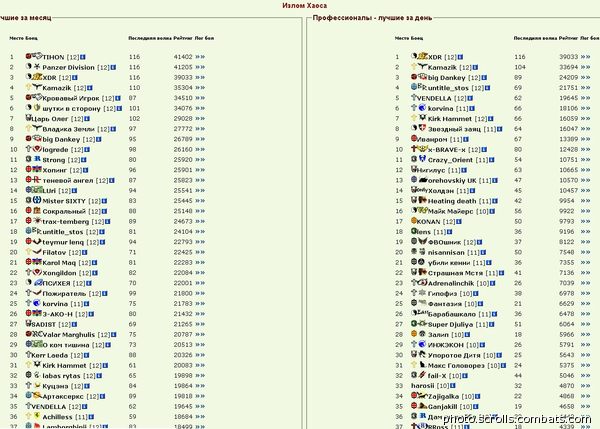Open Panzer Division player link

[68, 67]
